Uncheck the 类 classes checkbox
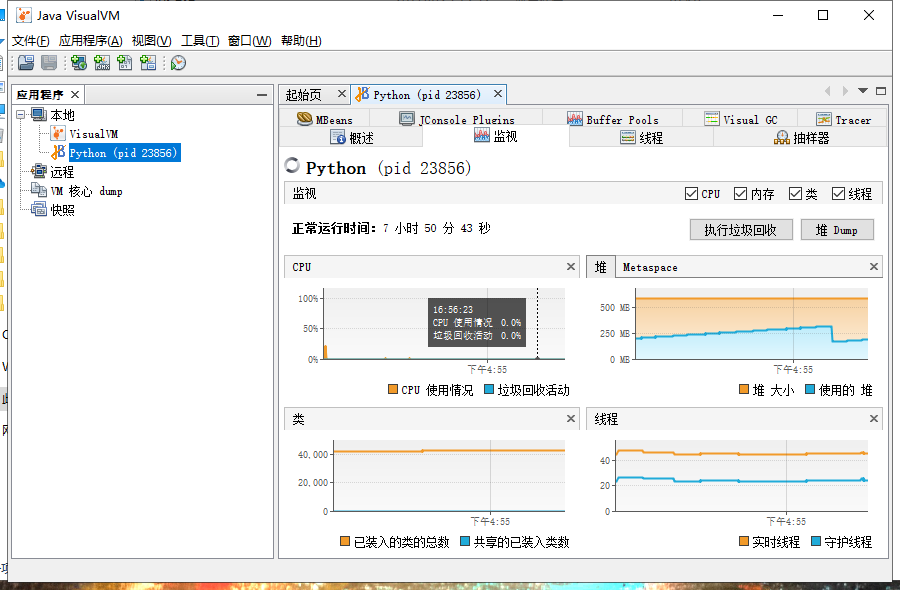Screen dimensions: 900x590 (x=795, y=194)
